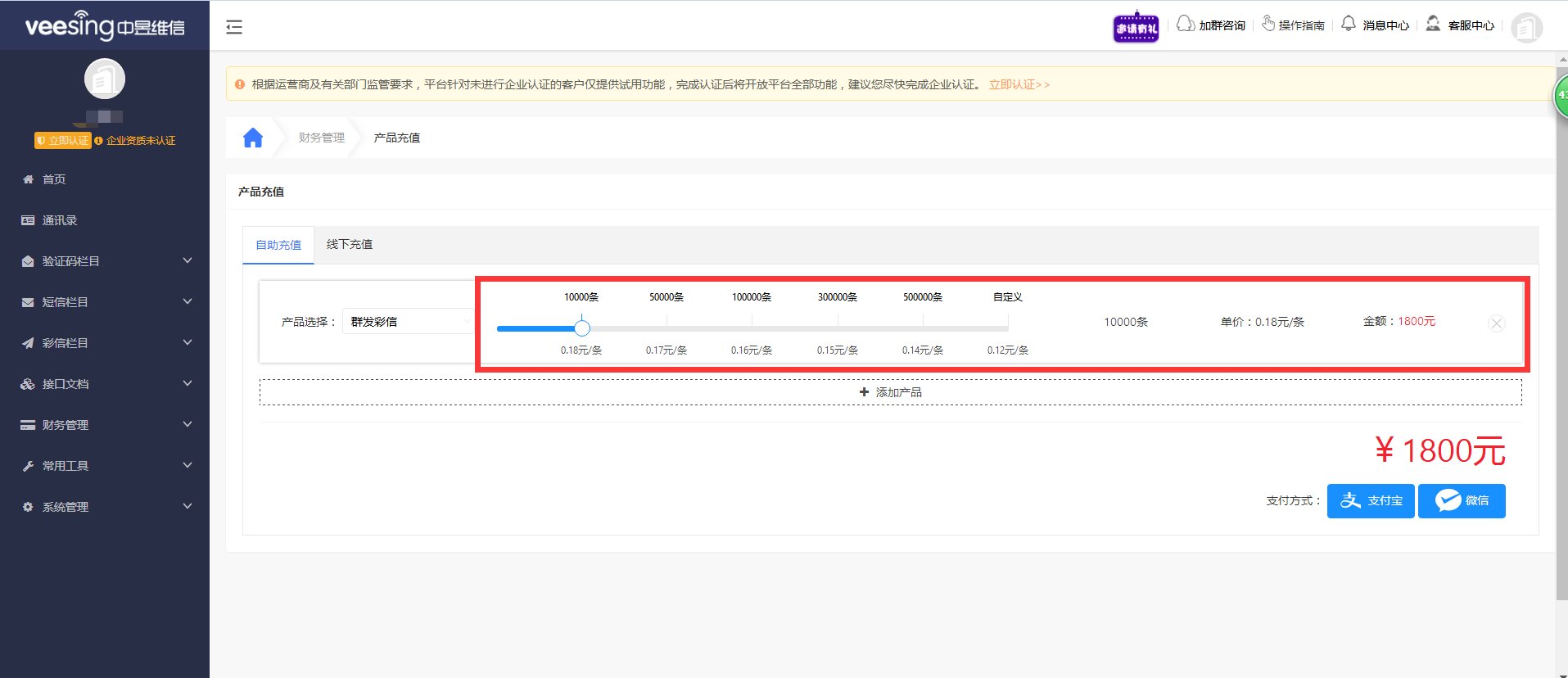This screenshot has height=678, width=1568.
Task: Set slider to 100000条 mark
Action: pyautogui.click(x=752, y=328)
